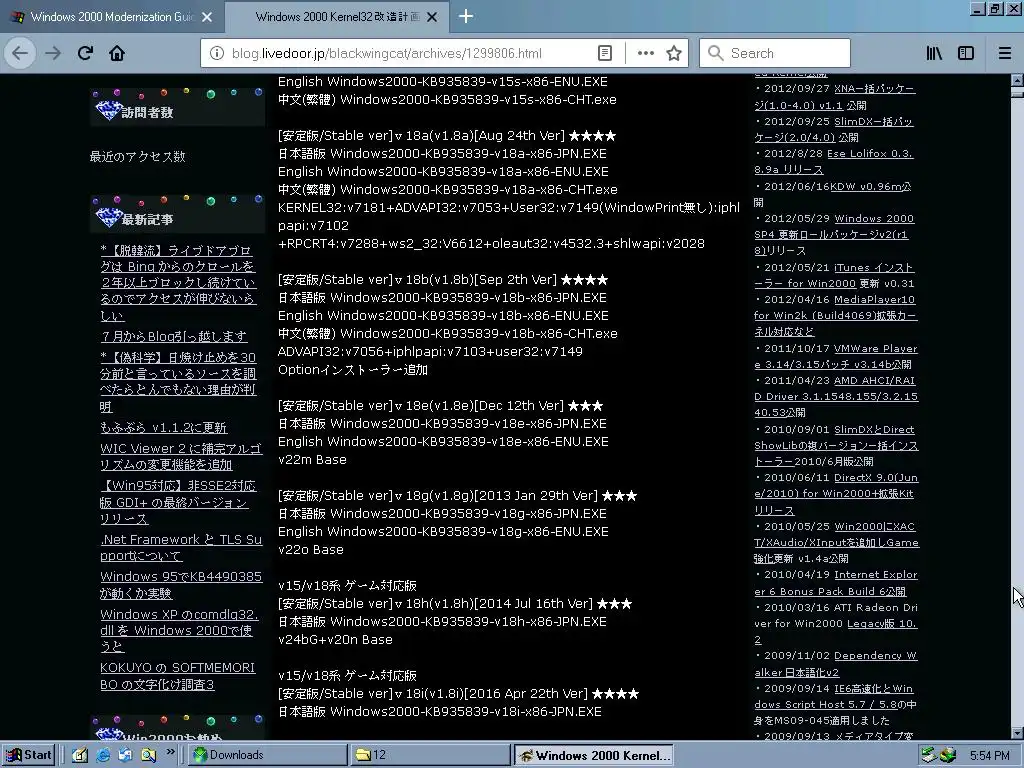Open Win95対応 非SSE2対応版 GDI+ link
The width and height of the screenshot is (1024, 768).
pos(178,502)
